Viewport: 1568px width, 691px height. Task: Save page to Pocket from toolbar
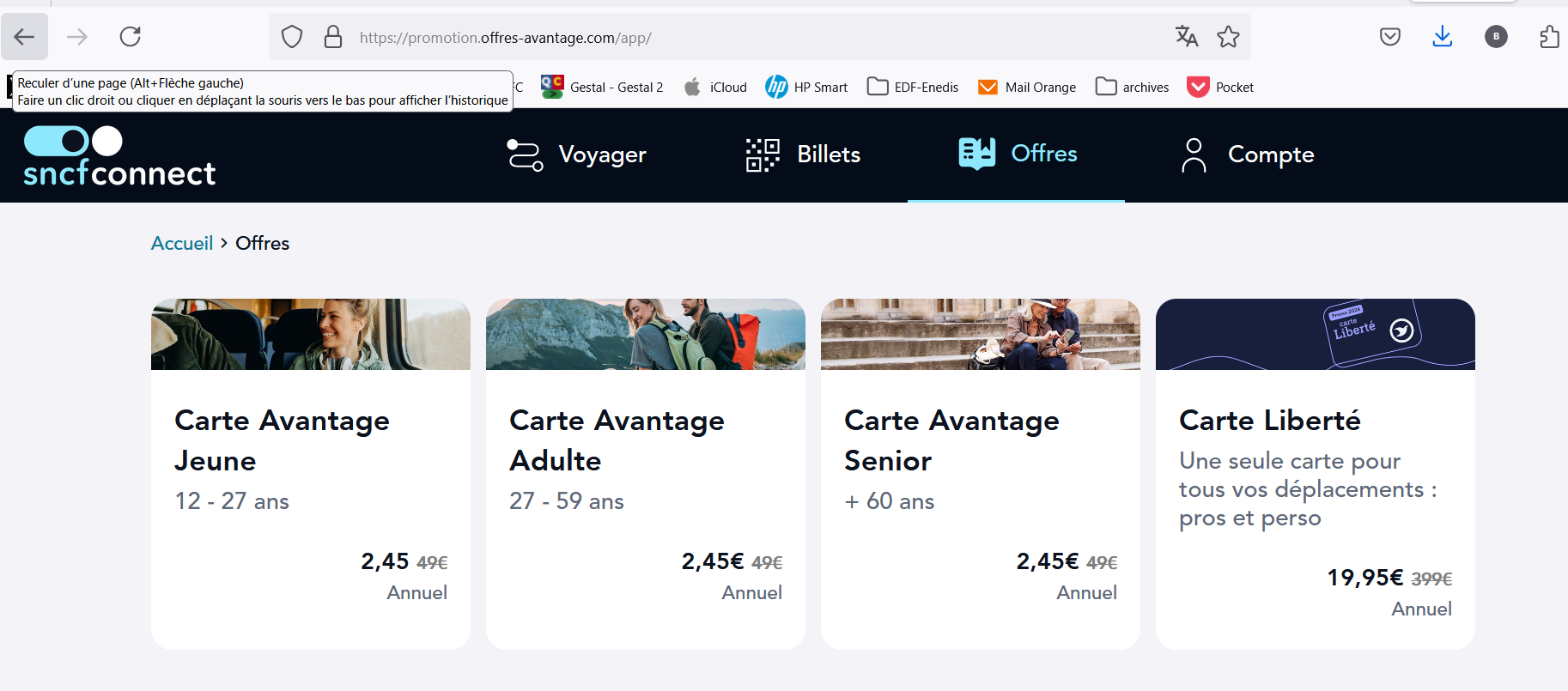(x=1390, y=36)
